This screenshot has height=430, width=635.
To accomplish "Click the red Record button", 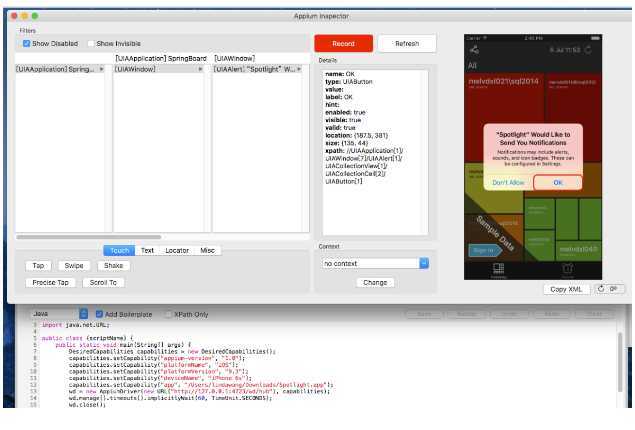I will 343,43.
